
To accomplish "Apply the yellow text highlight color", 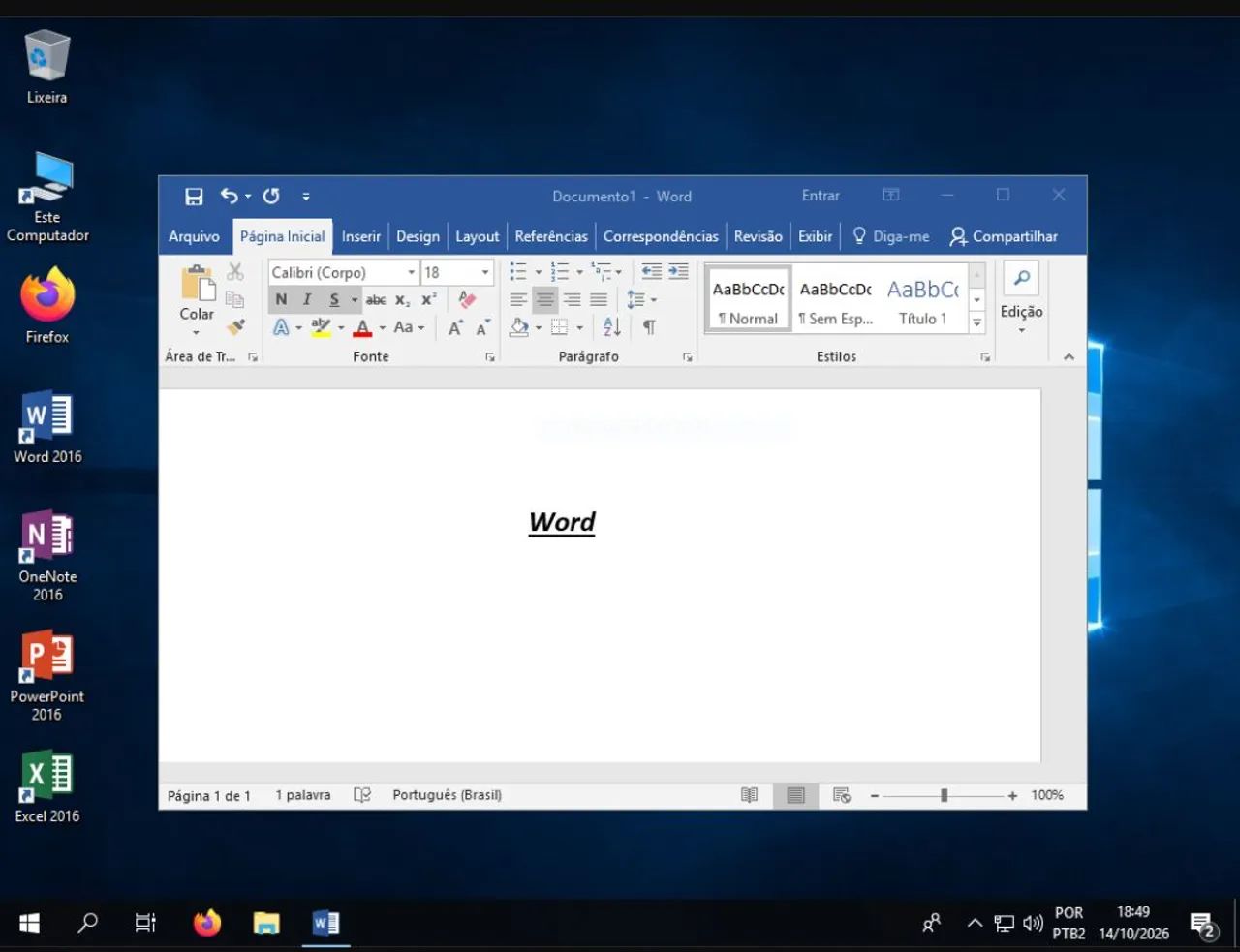I will (x=322, y=327).
